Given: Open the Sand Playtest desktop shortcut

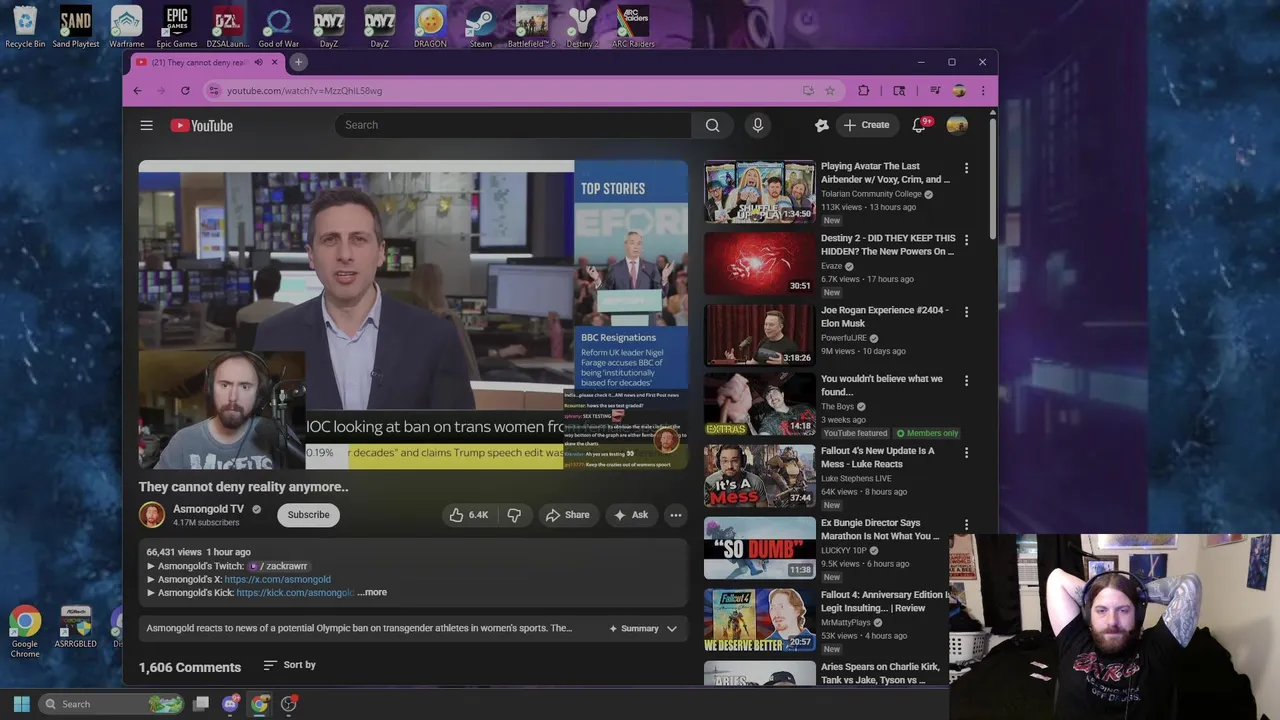Looking at the screenshot, I should [76, 27].
